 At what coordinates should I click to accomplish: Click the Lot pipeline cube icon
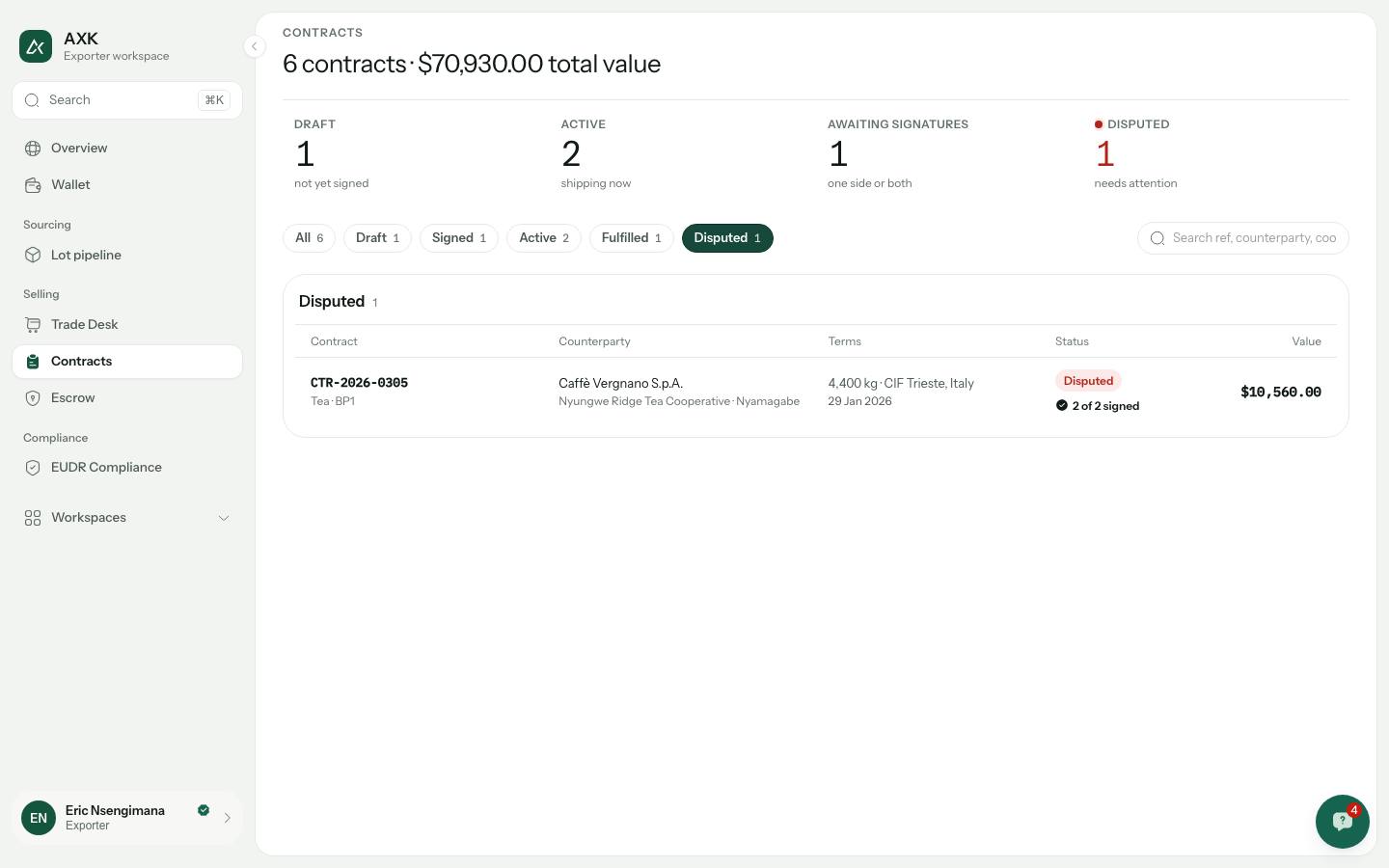click(33, 256)
